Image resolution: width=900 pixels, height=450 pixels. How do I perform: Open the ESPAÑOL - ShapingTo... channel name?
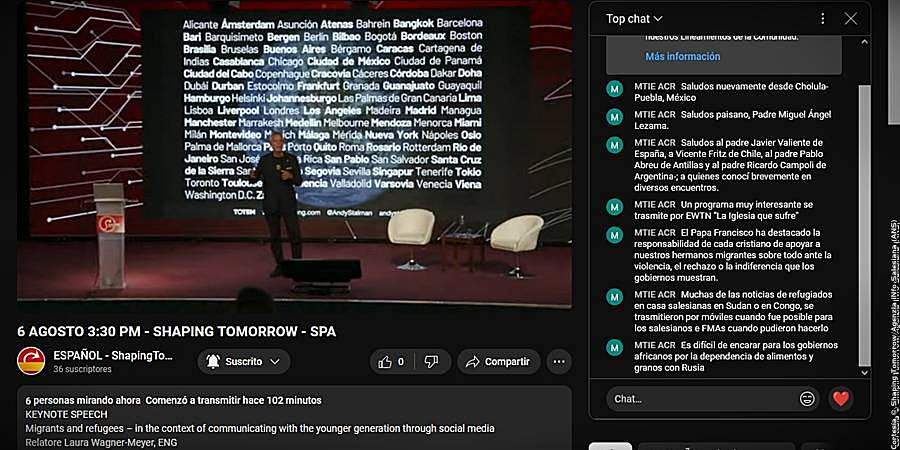[113, 355]
